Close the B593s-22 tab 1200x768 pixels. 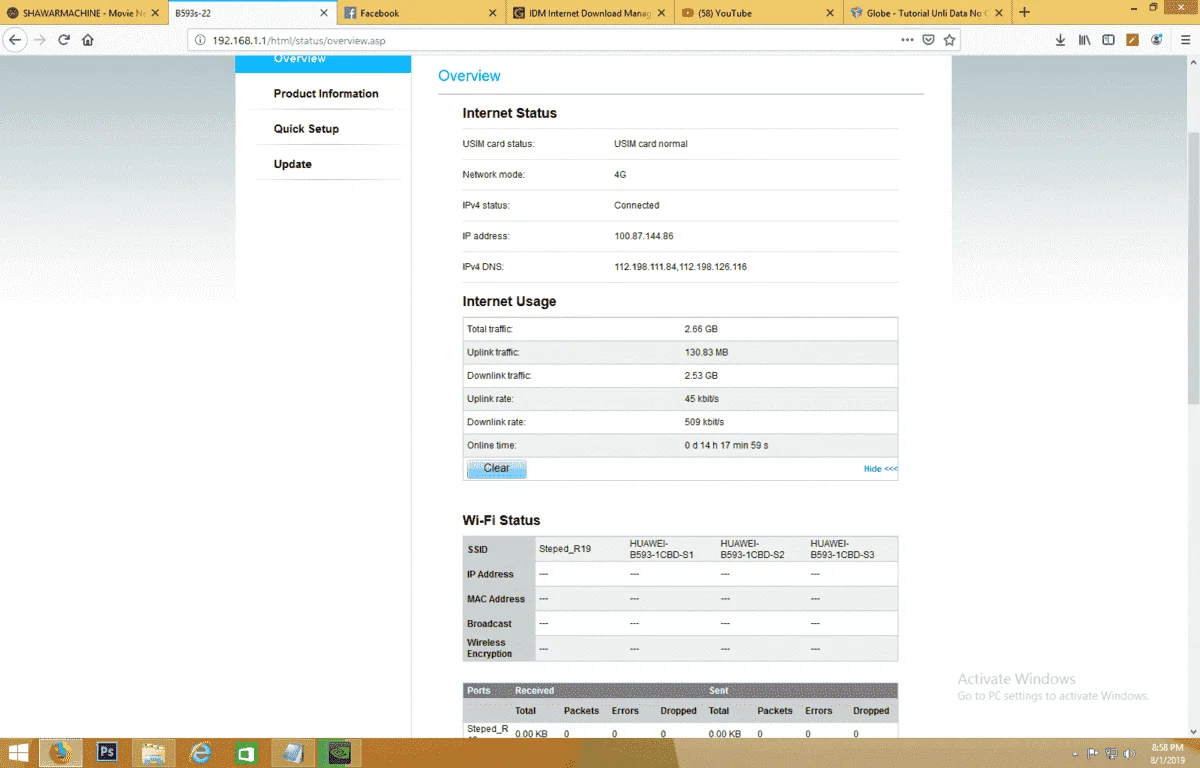pos(323,13)
